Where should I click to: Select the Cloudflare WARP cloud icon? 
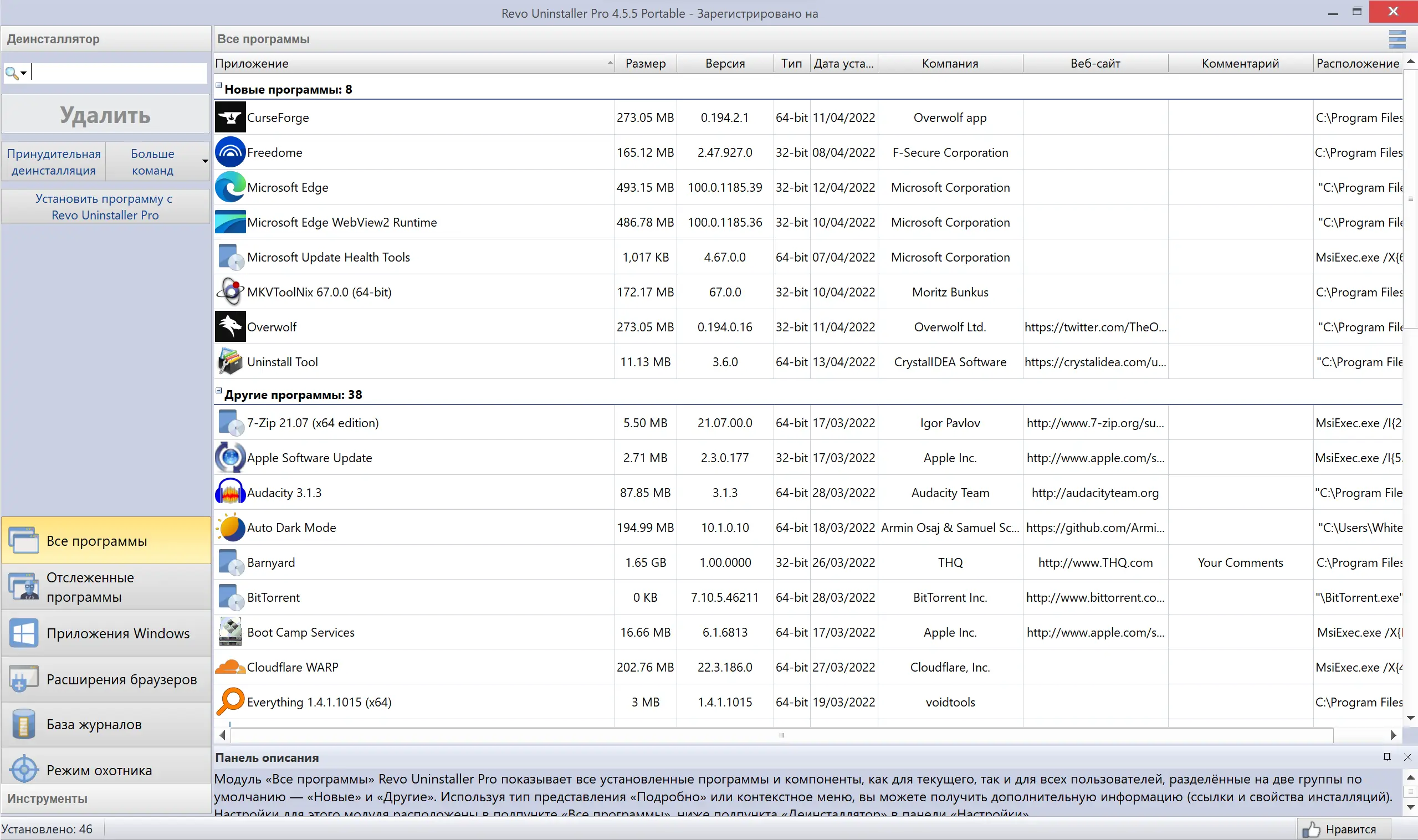coord(230,667)
